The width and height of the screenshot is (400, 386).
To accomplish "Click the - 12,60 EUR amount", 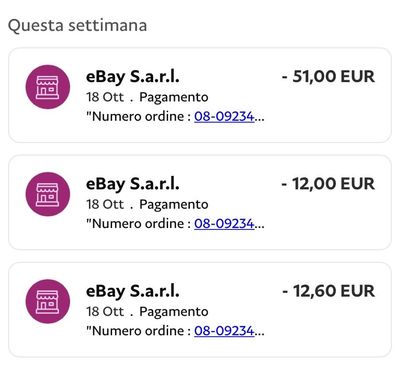I will (x=328, y=291).
